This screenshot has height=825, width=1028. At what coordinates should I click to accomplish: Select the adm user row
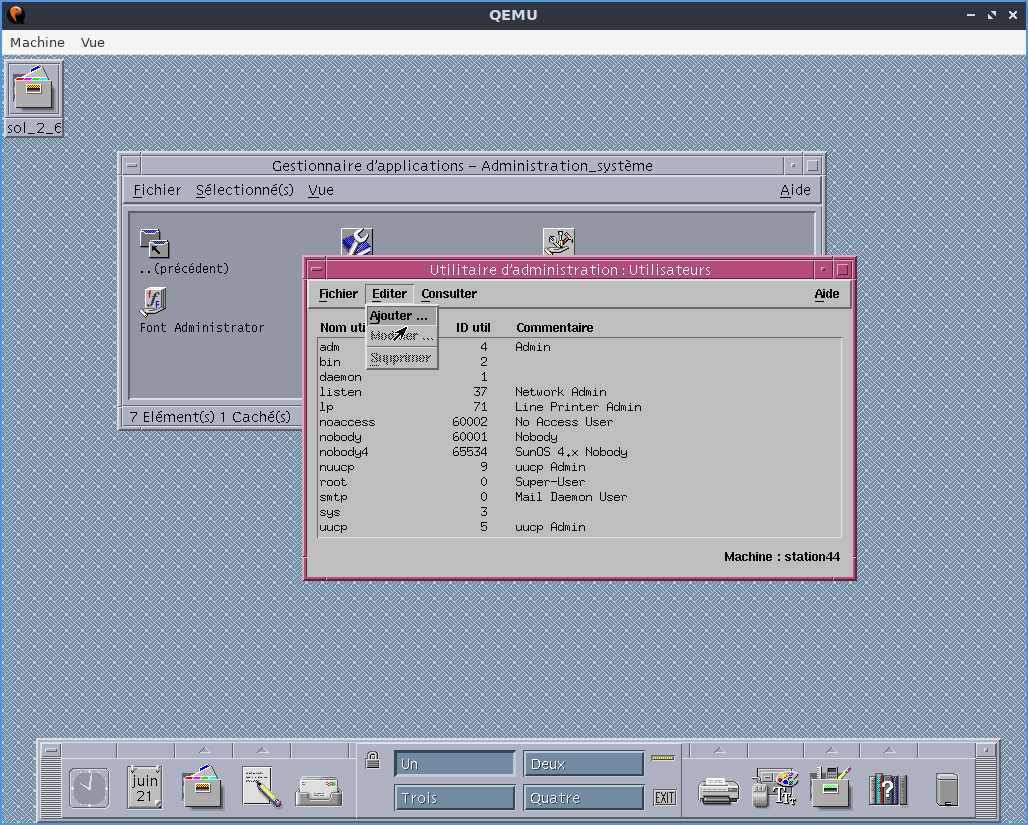pos(580,347)
